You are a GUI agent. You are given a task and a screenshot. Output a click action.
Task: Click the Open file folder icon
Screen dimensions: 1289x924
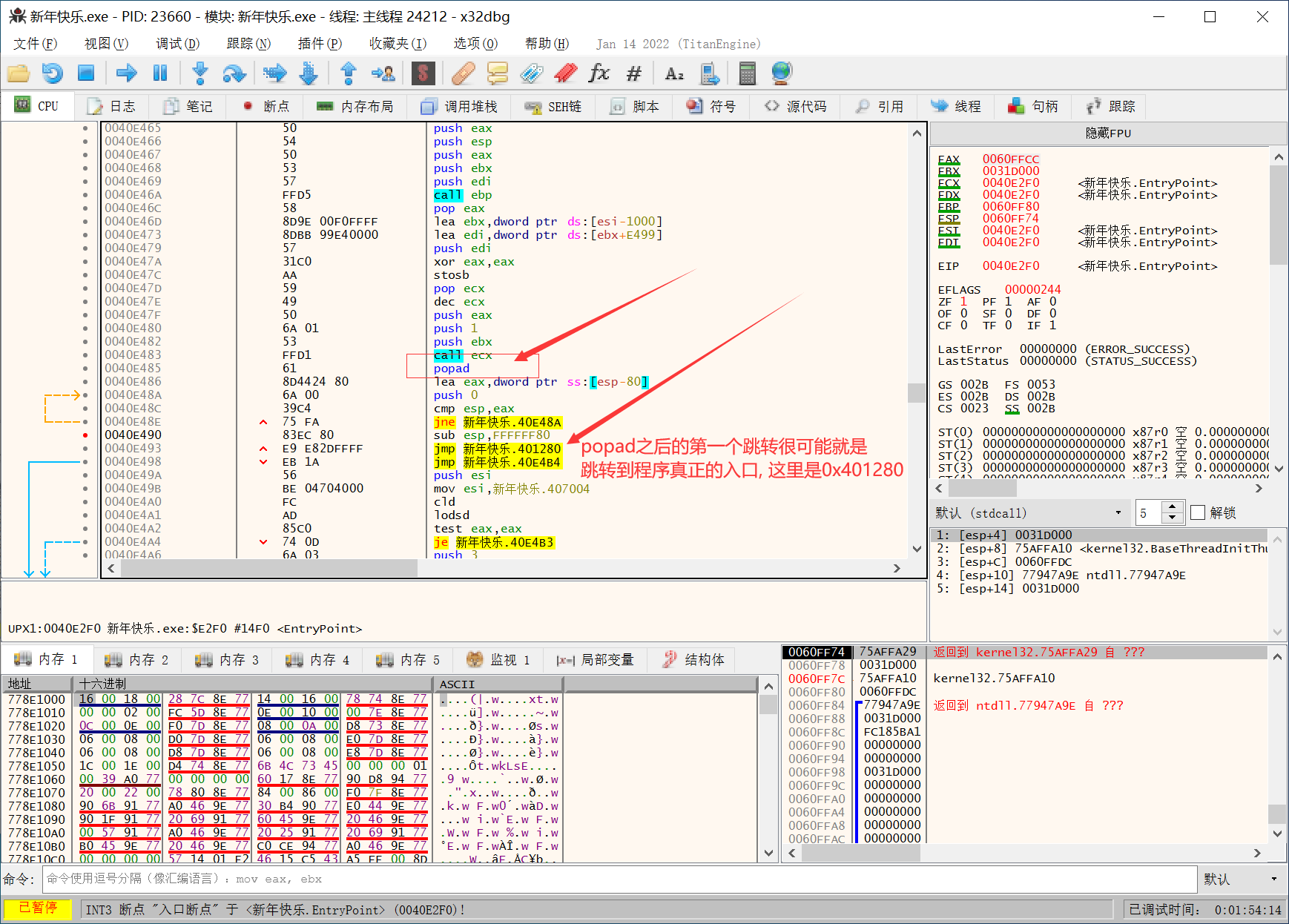click(19, 73)
